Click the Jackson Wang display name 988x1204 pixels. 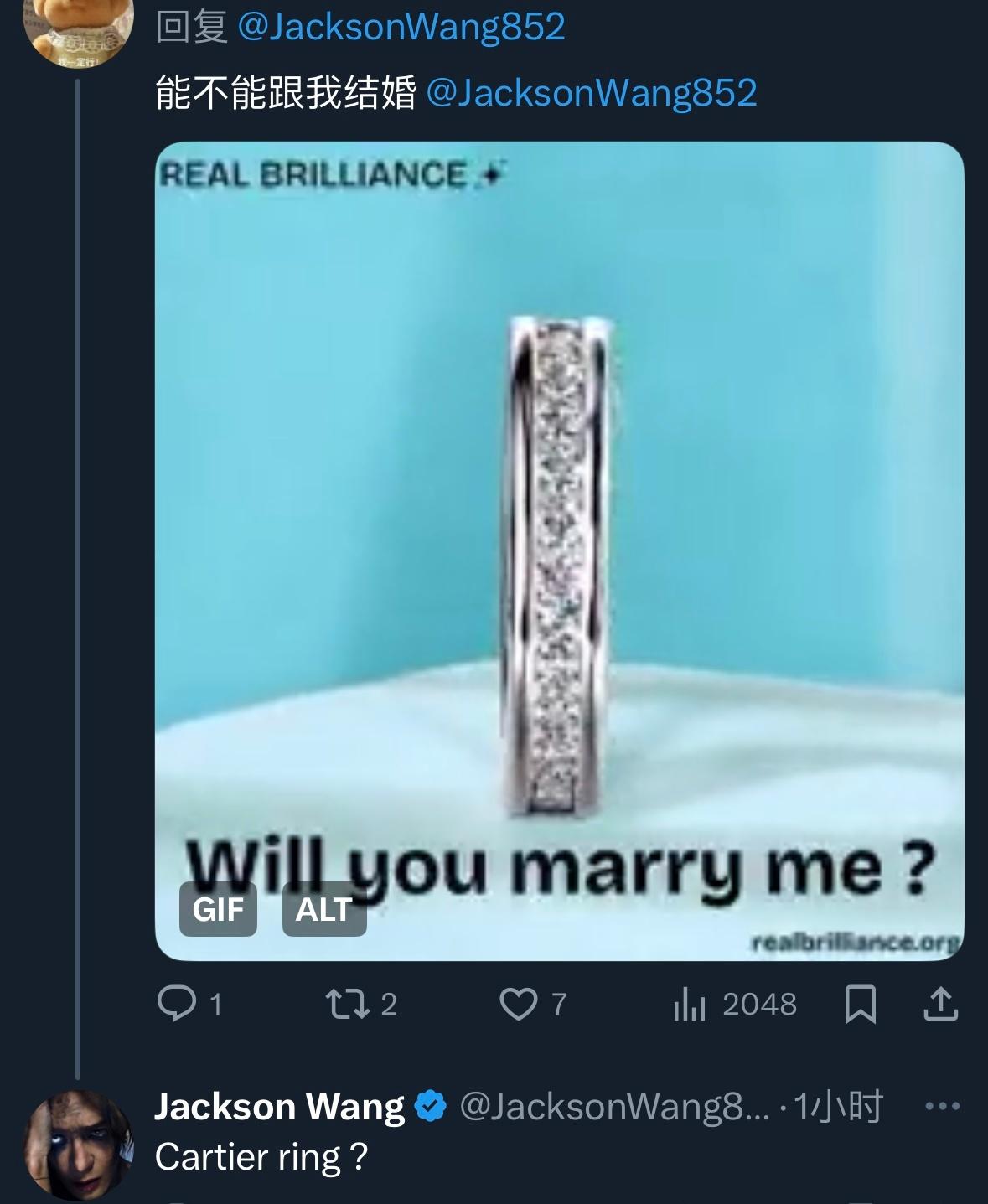pos(280,1107)
